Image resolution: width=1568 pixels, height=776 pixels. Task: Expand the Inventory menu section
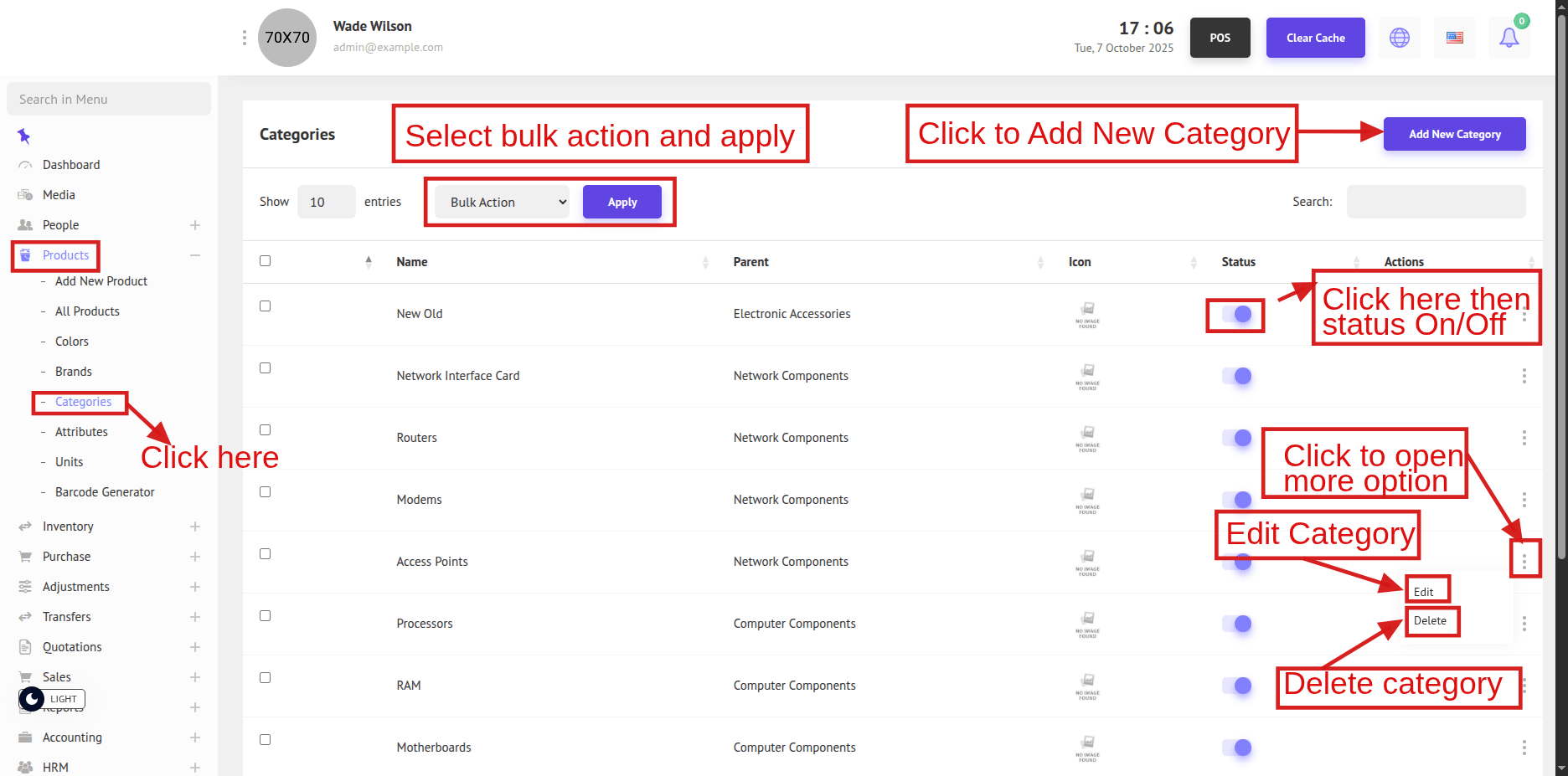pyautogui.click(x=194, y=527)
